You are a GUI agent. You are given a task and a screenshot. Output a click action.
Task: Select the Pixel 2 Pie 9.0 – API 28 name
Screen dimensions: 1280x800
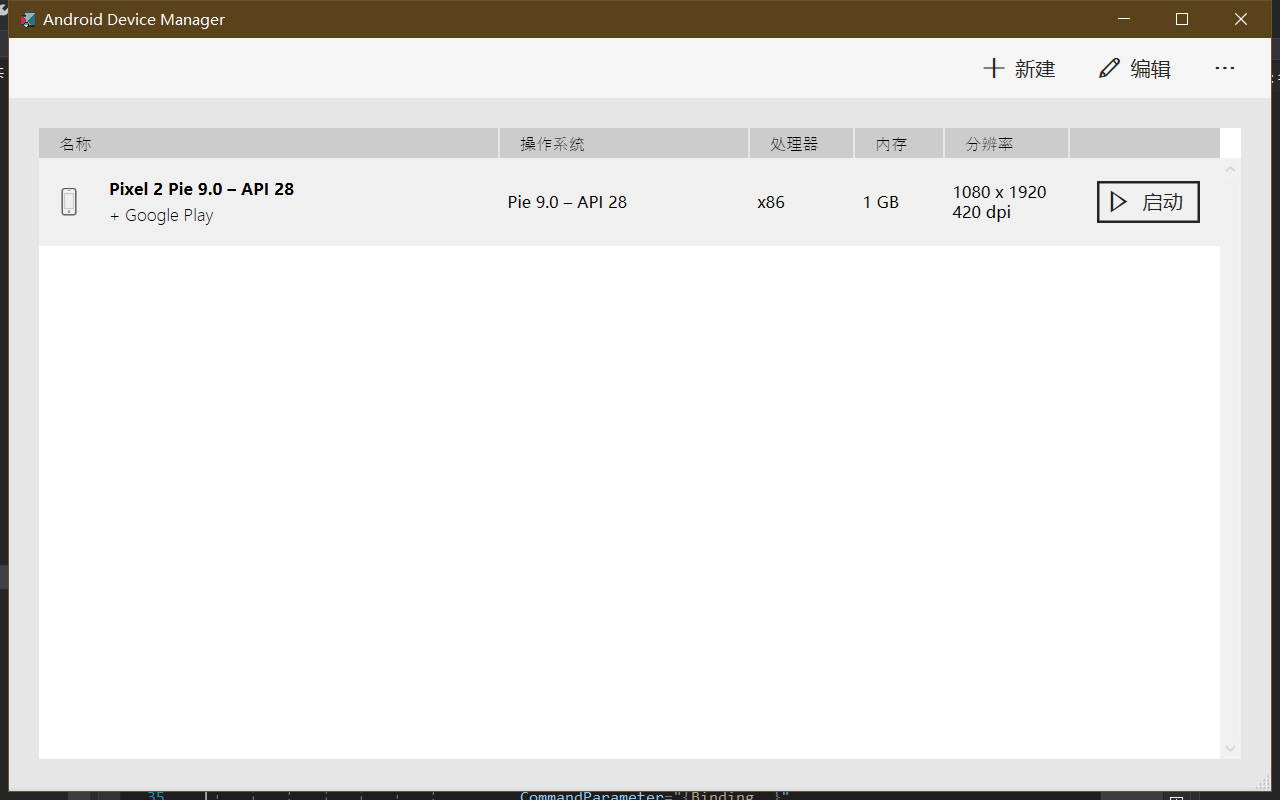202,189
